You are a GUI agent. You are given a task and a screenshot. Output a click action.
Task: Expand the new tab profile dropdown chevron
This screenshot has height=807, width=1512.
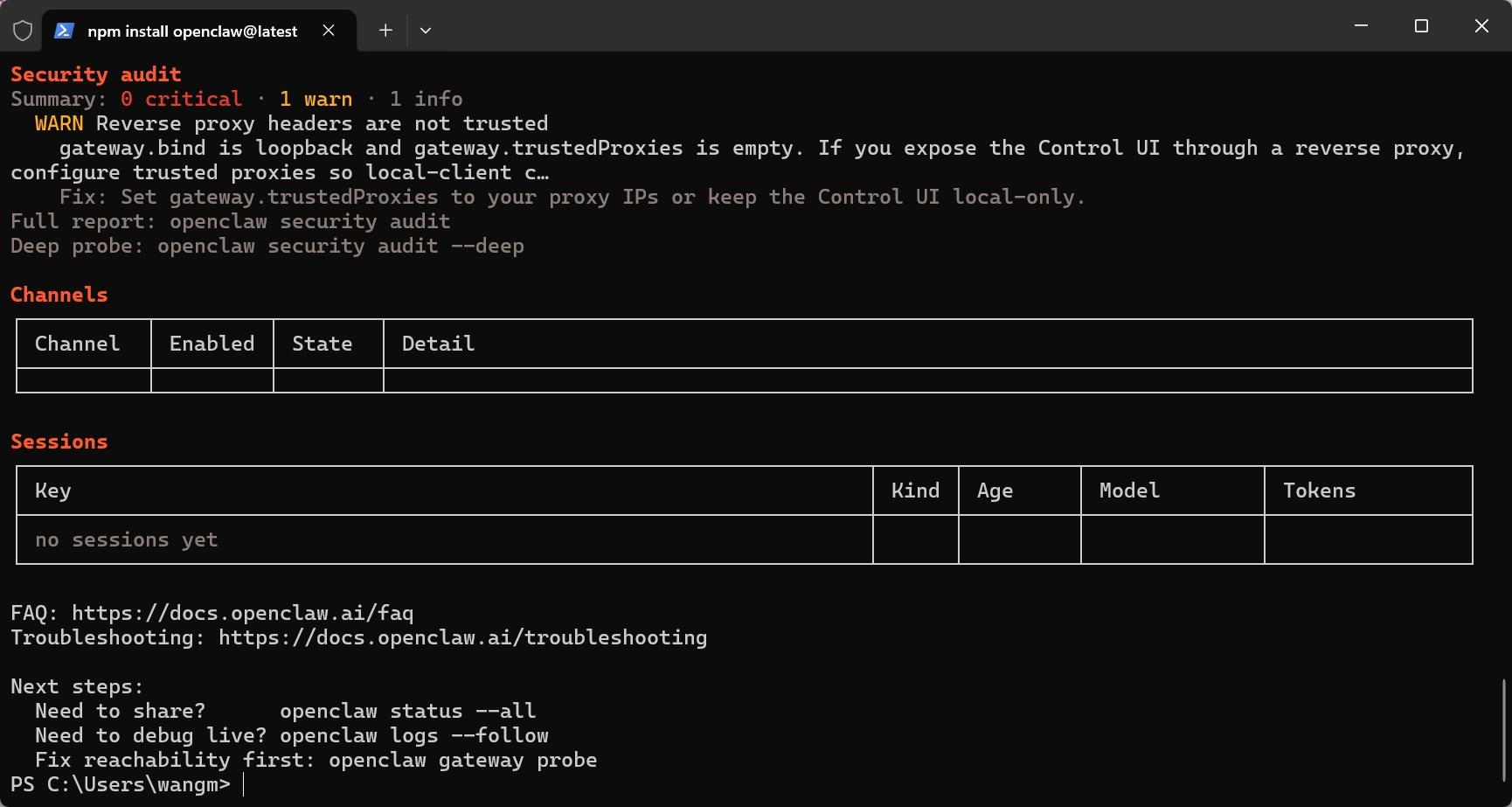coord(426,31)
